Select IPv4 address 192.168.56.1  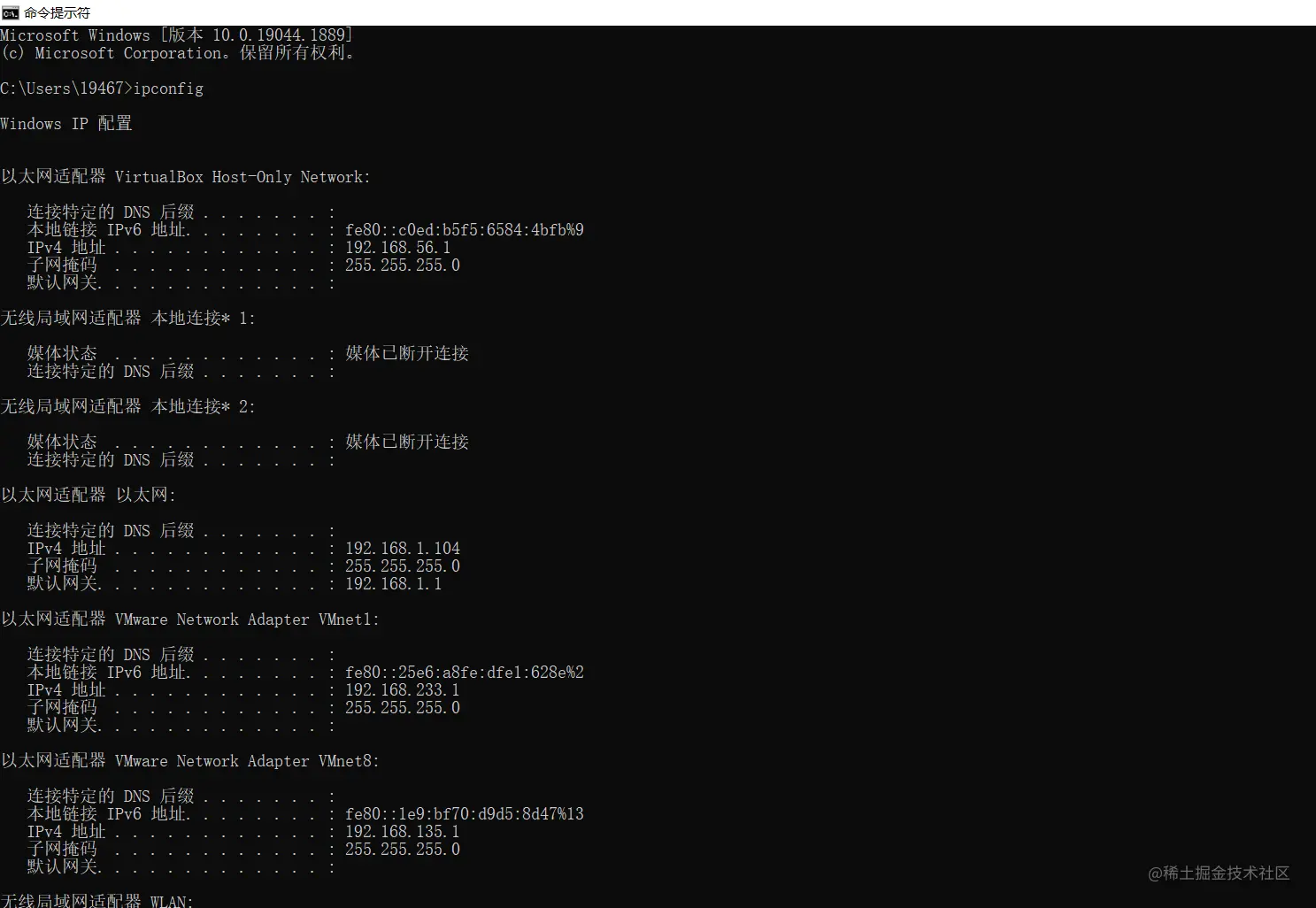click(398, 248)
